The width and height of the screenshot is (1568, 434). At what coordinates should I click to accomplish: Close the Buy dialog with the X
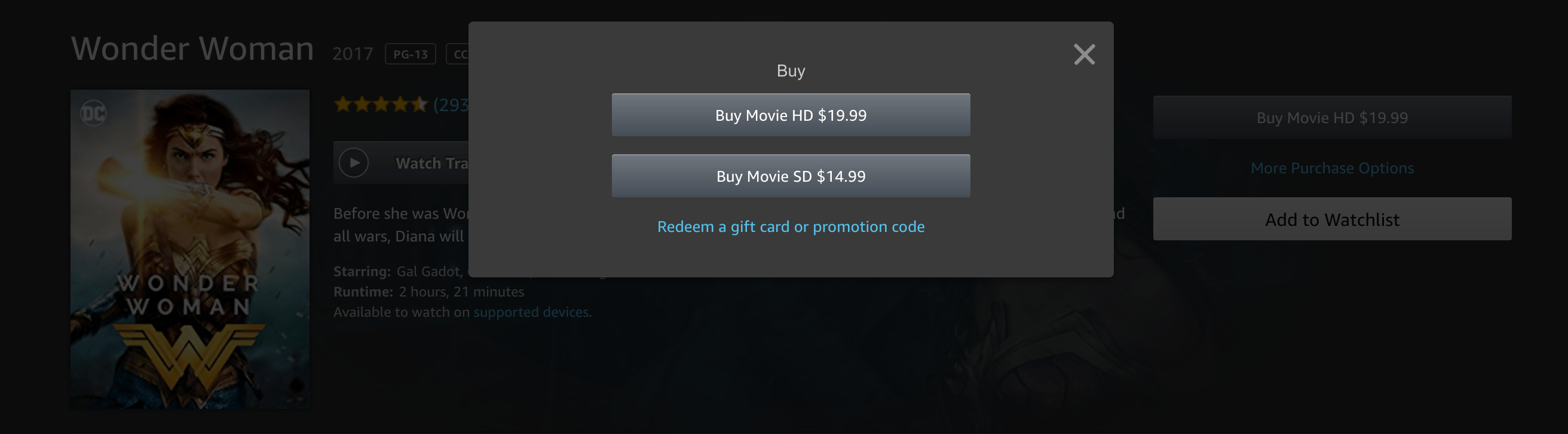tap(1084, 55)
